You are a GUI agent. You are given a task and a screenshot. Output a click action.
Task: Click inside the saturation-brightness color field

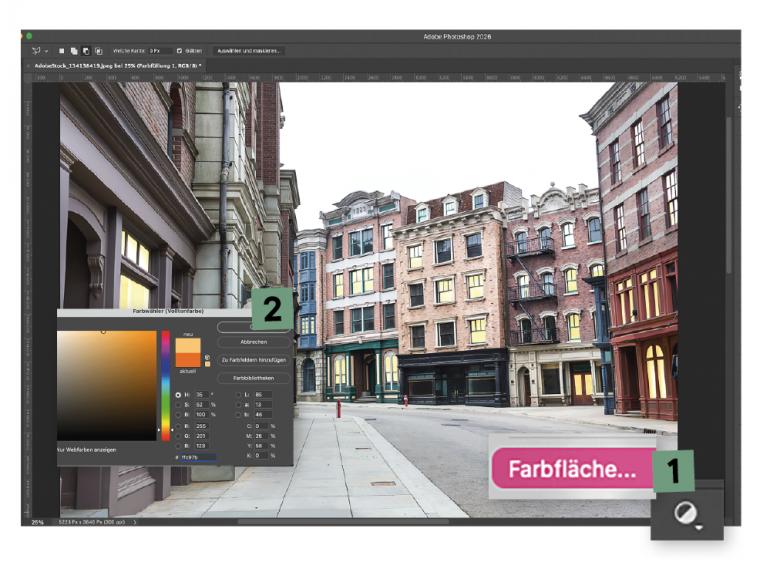[107, 385]
